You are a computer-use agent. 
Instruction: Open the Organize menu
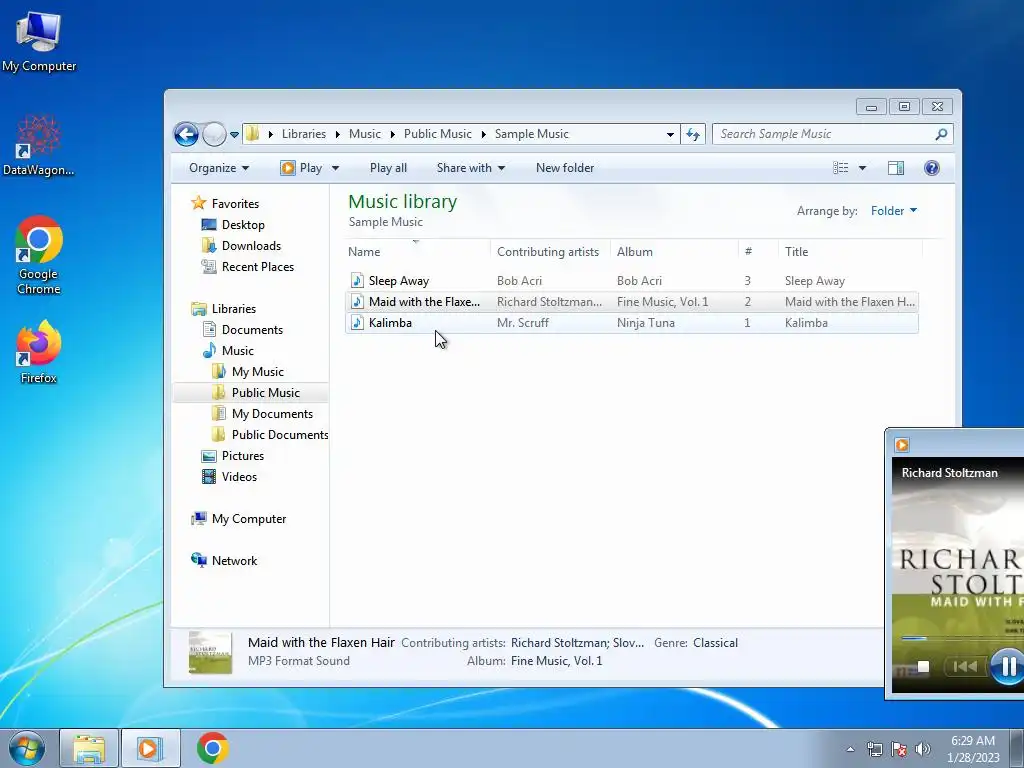219,168
